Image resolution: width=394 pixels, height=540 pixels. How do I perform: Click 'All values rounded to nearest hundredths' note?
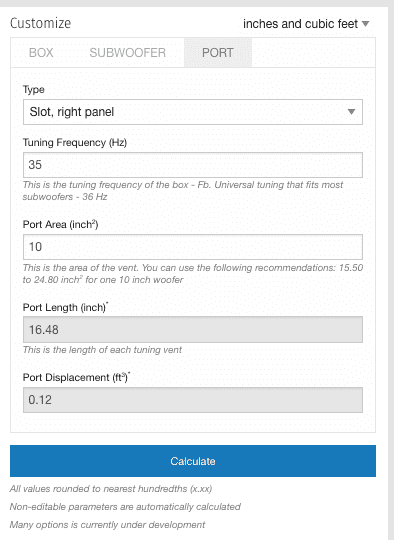tap(111, 489)
